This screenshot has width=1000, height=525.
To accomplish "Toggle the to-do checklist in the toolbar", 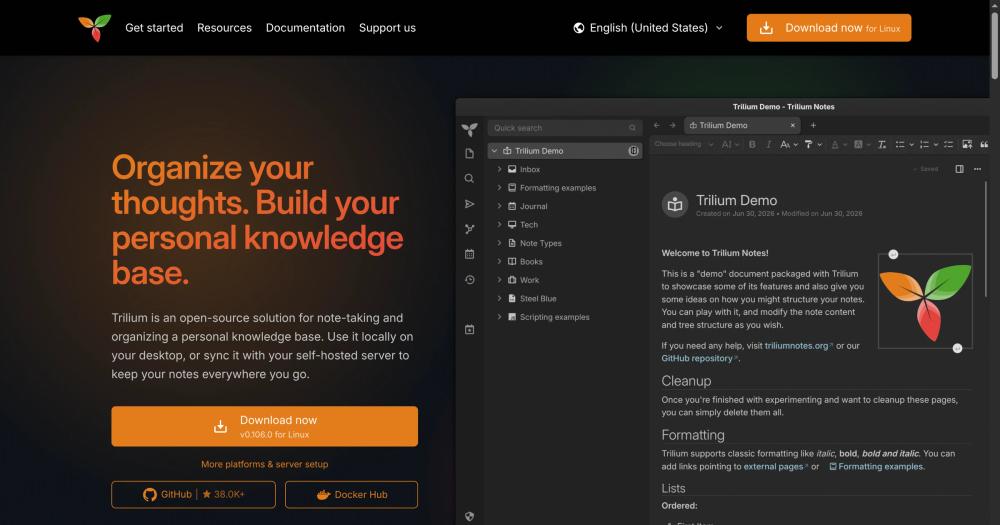I will [948, 144].
